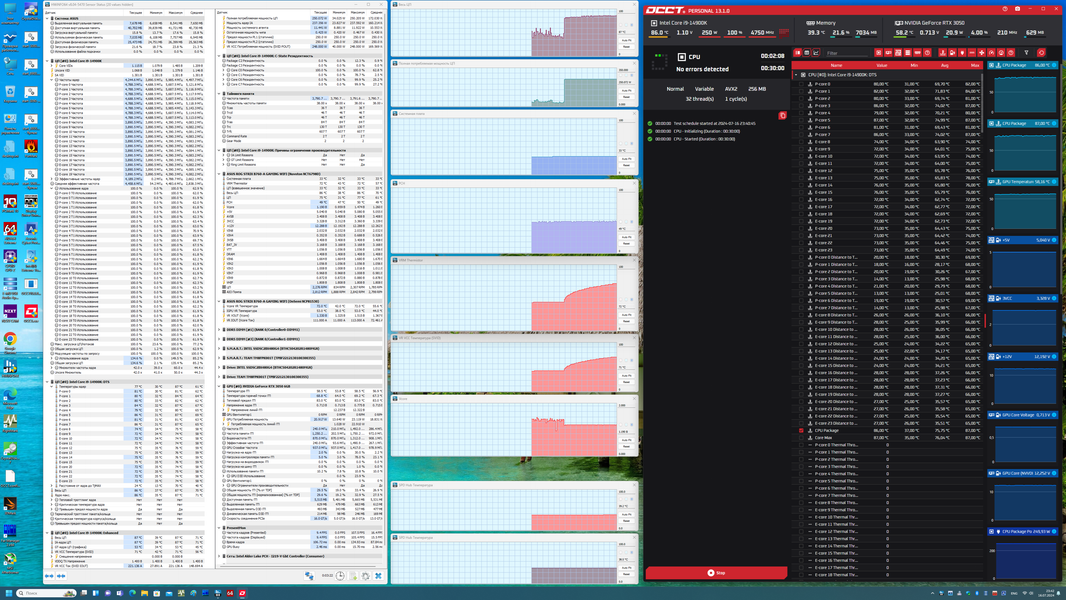Click the Windows taskbar search box
The image size is (1066, 600).
tap(46, 593)
